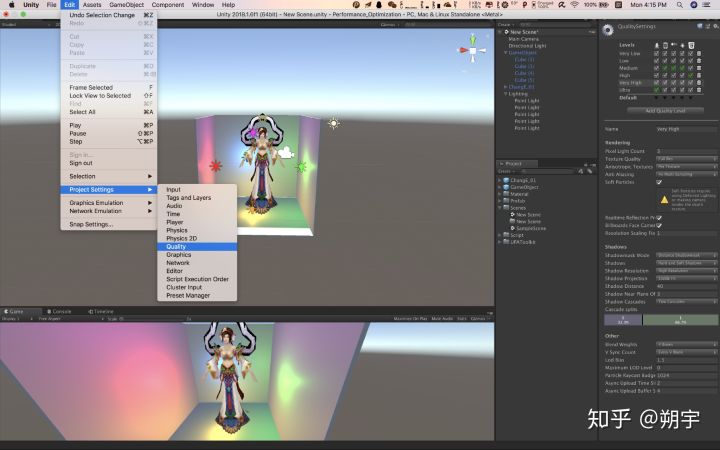Select the green point light gizmo

[x=301, y=167]
